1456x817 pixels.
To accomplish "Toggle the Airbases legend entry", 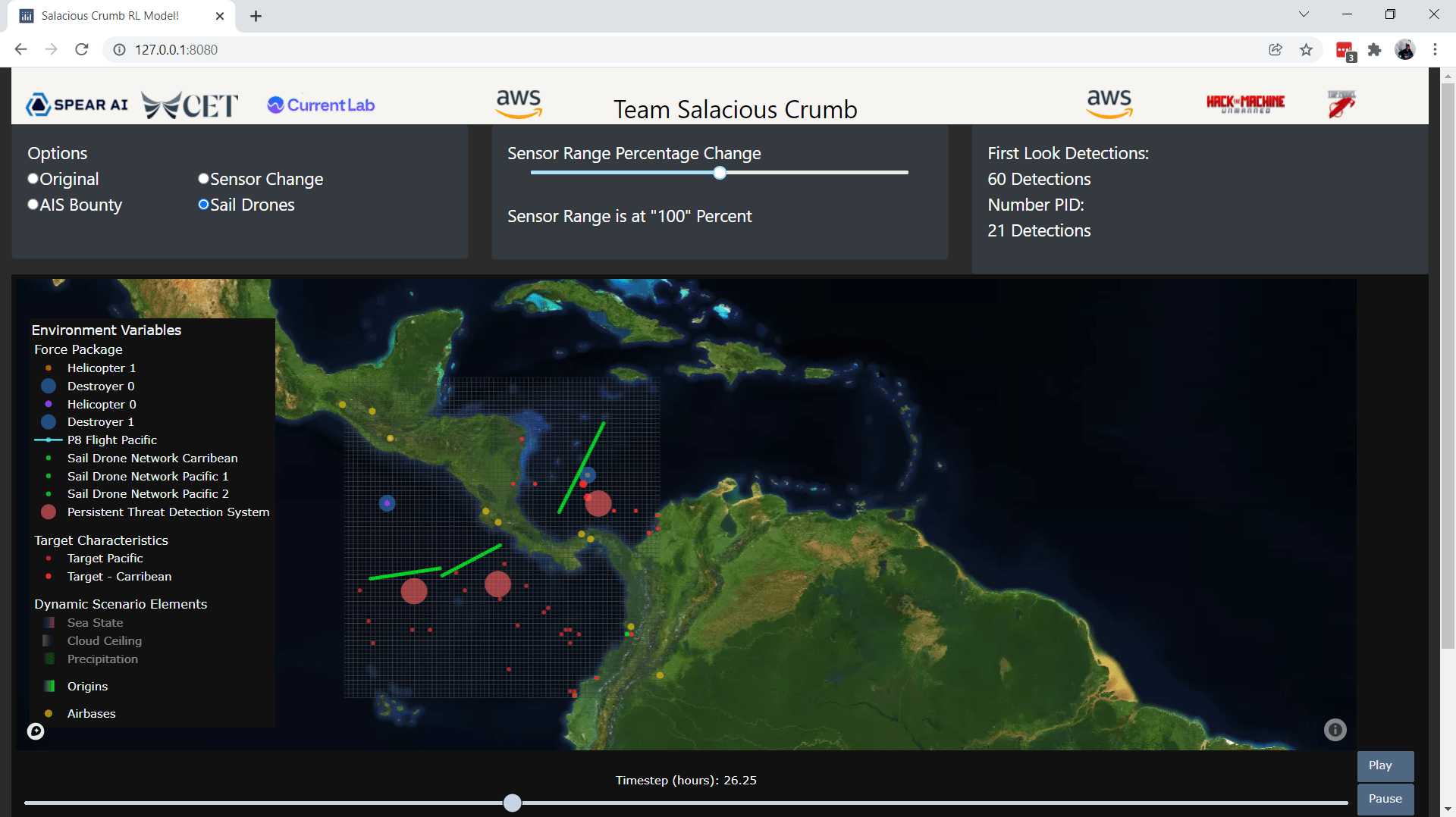I will coord(91,714).
